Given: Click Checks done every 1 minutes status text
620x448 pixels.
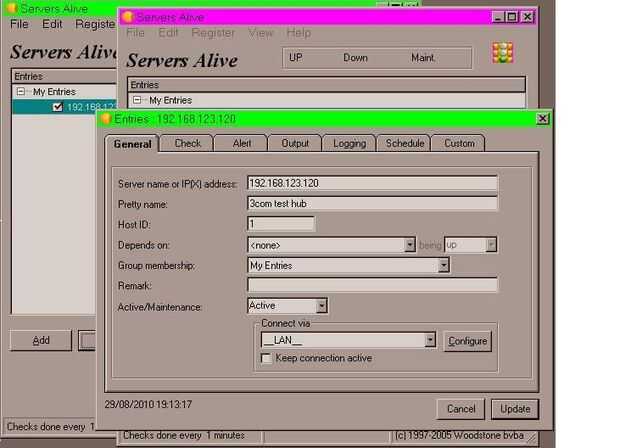Looking at the screenshot, I should [184, 435].
